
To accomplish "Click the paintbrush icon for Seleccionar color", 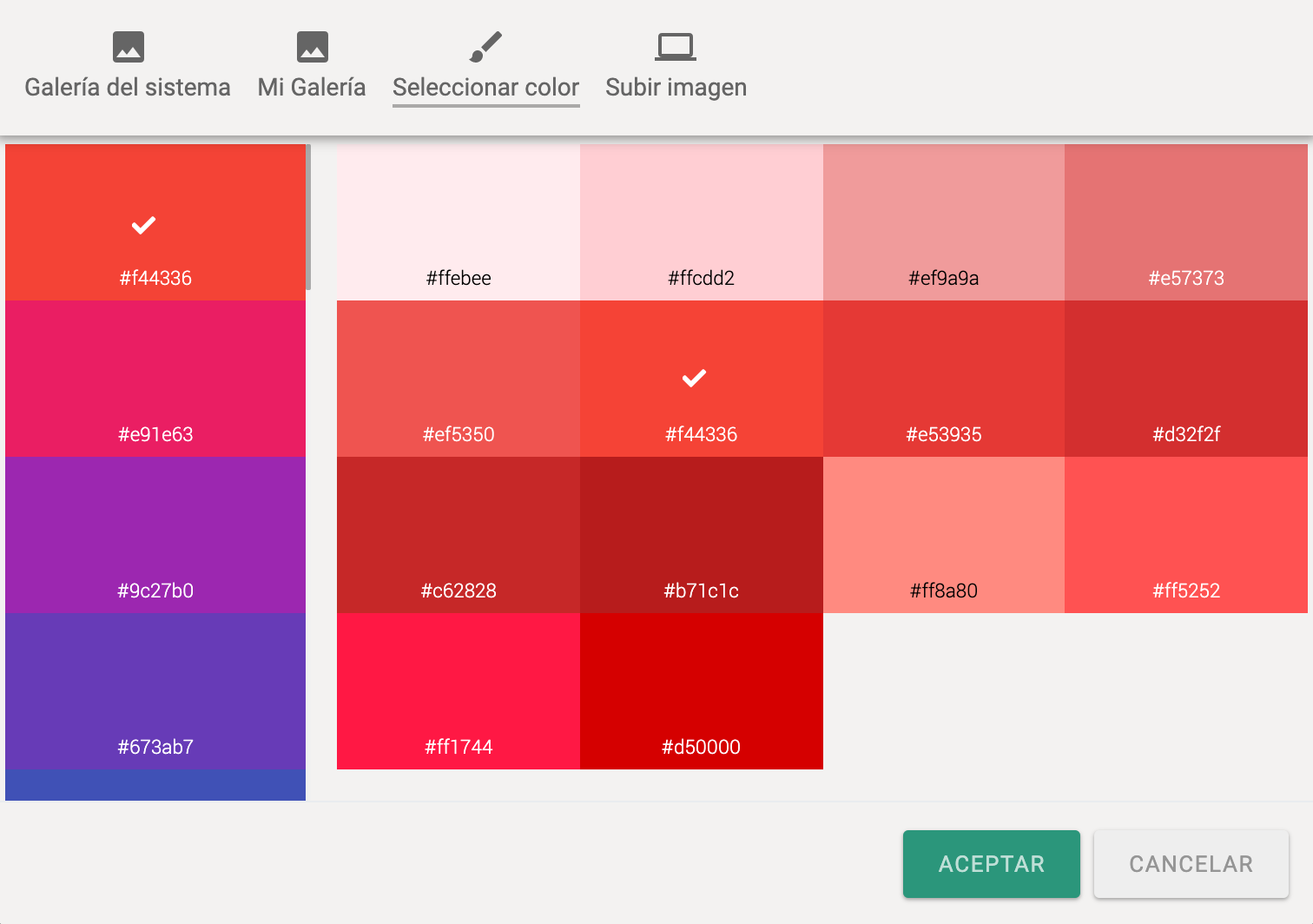I will coord(485,47).
